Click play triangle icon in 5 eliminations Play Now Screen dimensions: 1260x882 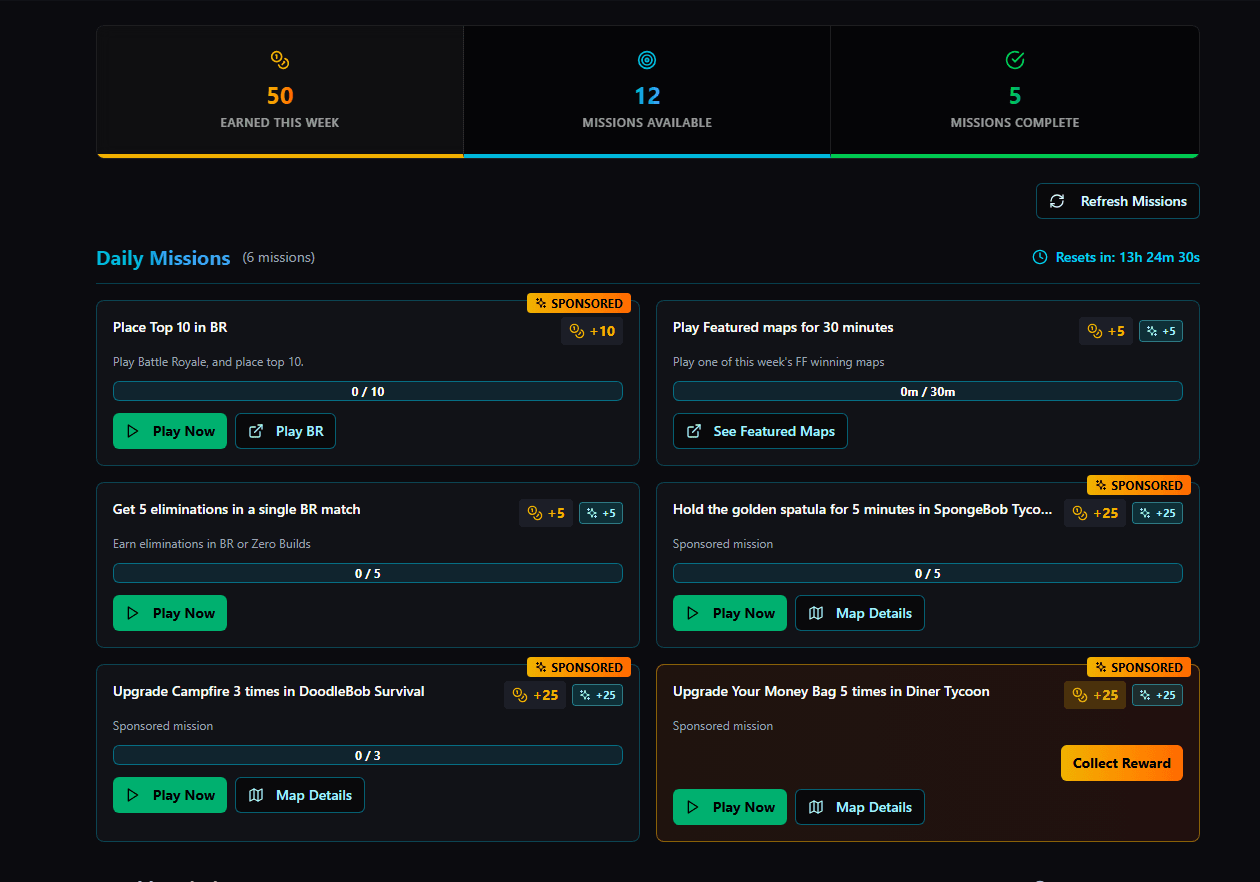[x=133, y=613]
